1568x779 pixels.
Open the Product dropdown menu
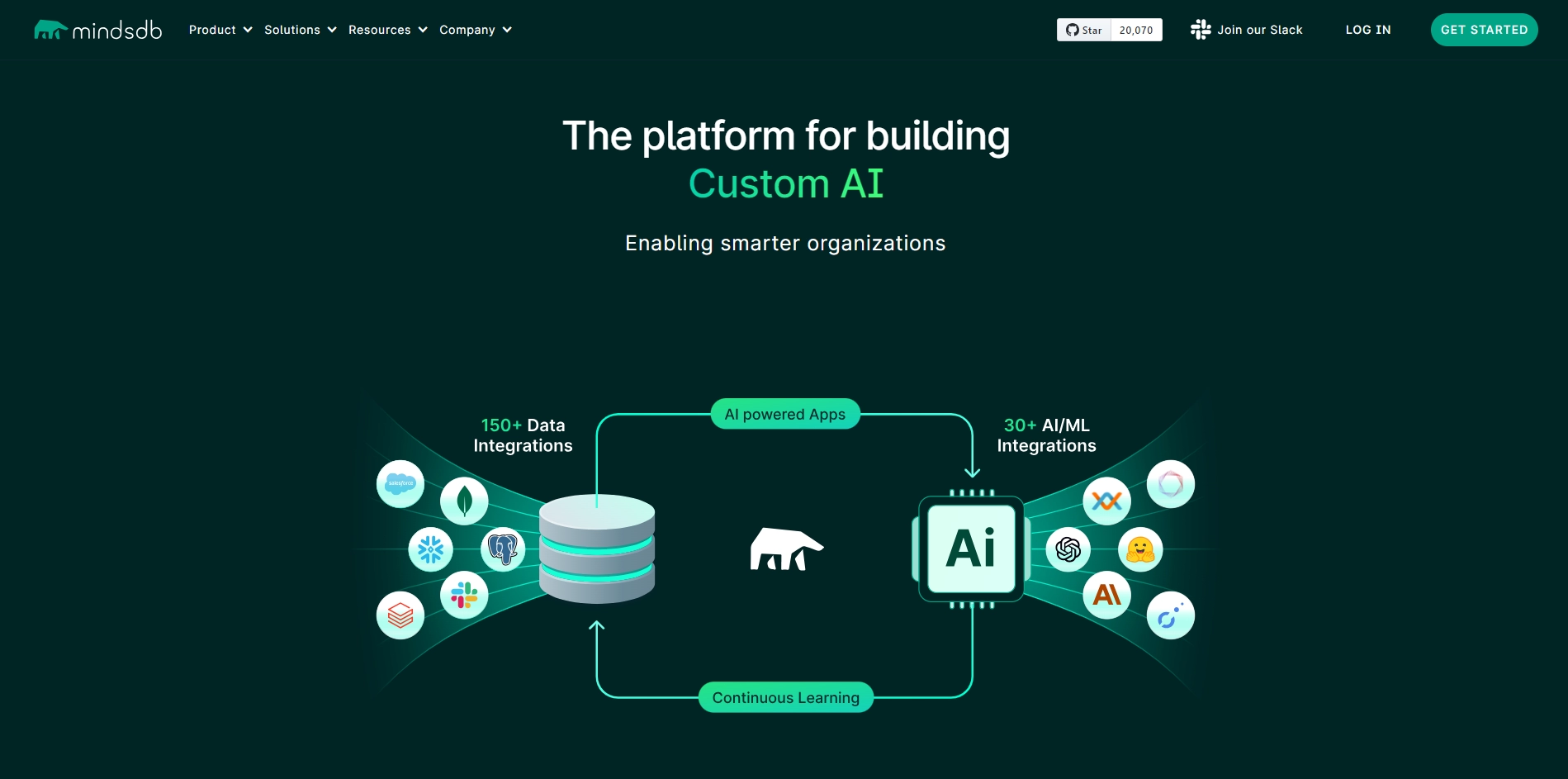coord(220,30)
